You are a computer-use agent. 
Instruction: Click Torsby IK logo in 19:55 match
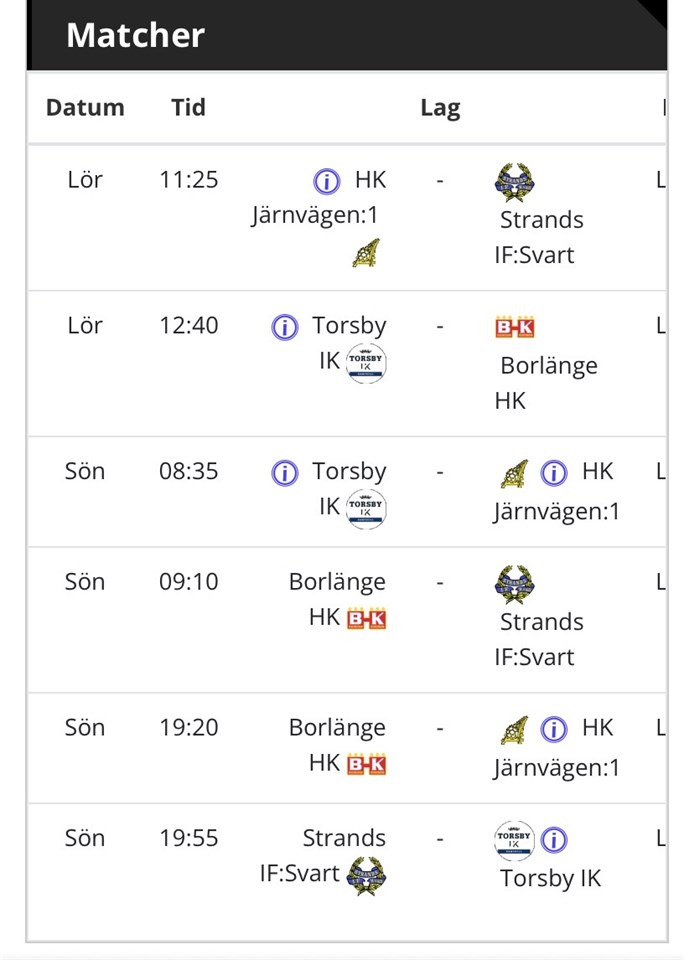514,840
